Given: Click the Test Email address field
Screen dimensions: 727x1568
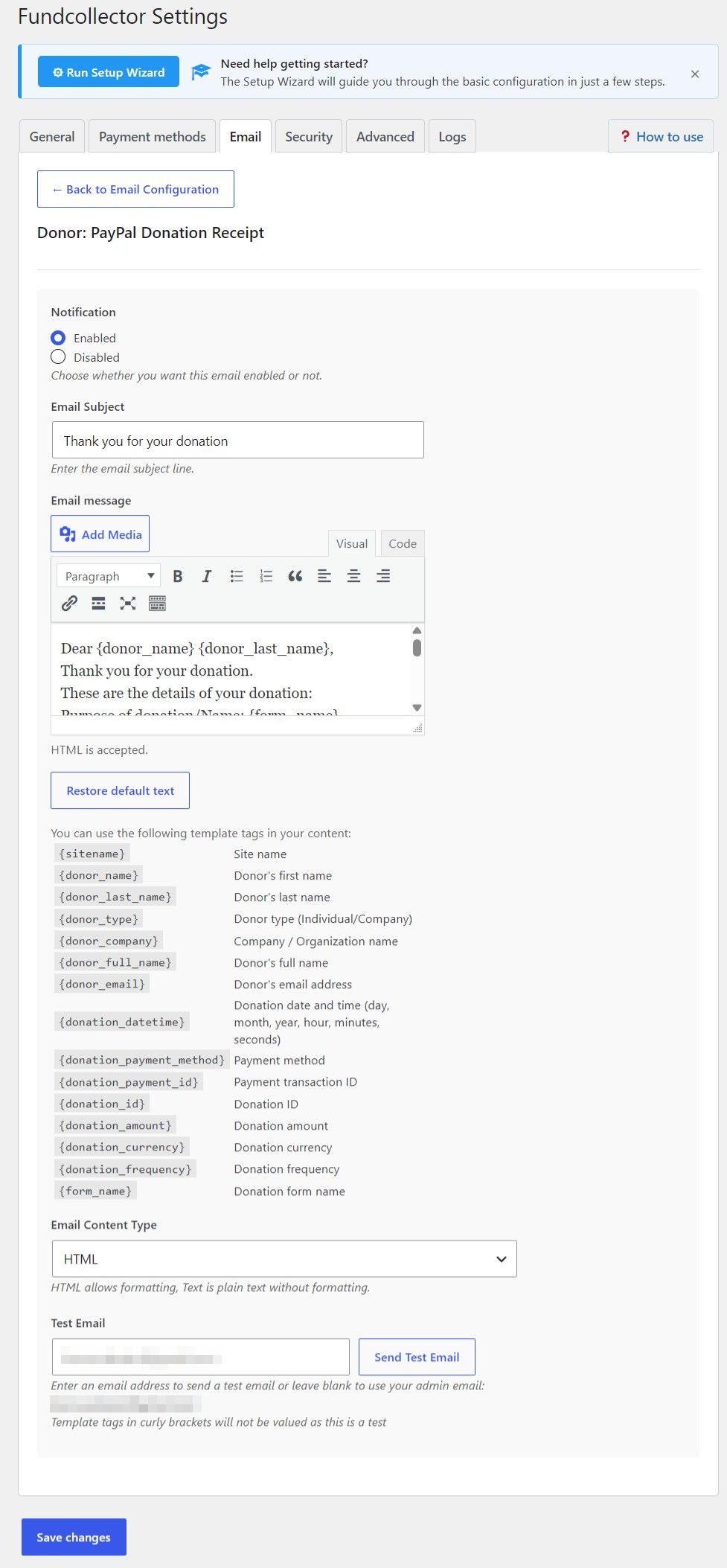Looking at the screenshot, I should [201, 1357].
